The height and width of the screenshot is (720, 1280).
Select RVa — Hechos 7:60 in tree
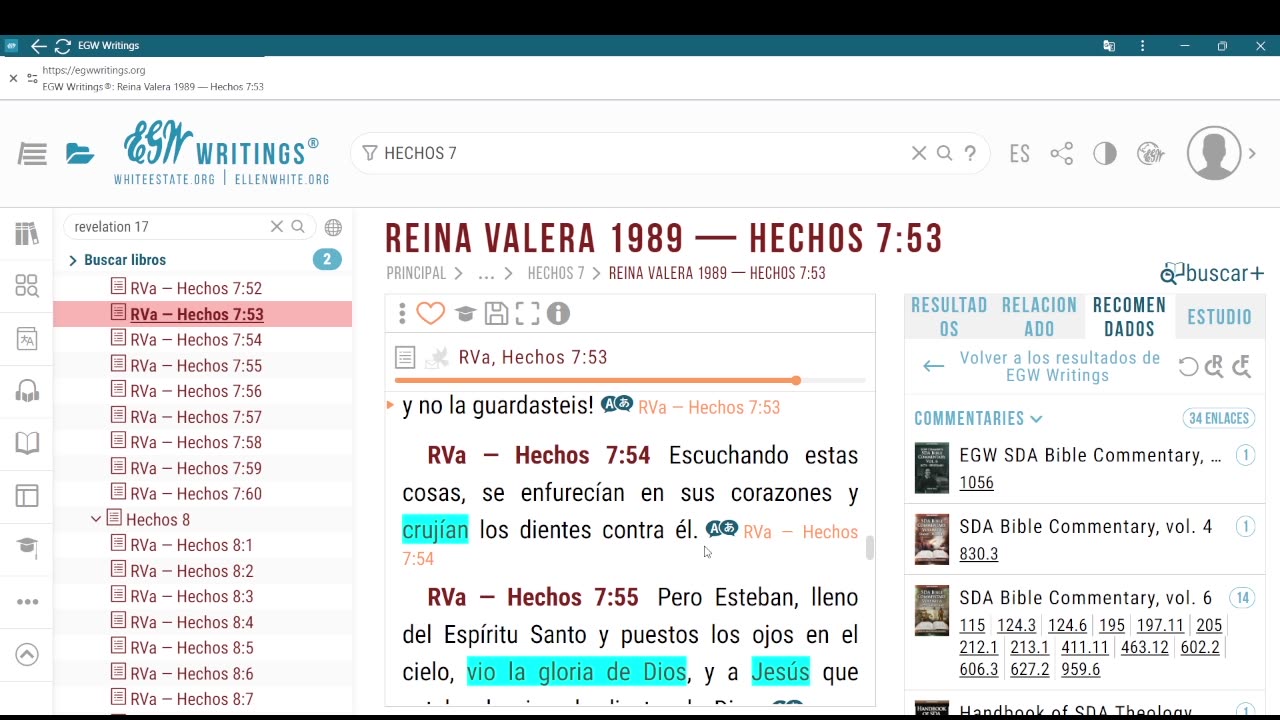[x=196, y=494]
